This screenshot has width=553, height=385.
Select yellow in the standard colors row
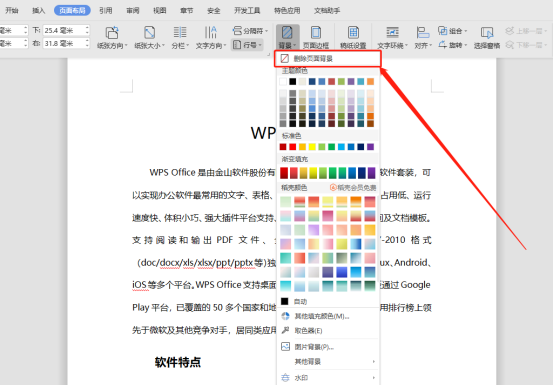point(312,147)
